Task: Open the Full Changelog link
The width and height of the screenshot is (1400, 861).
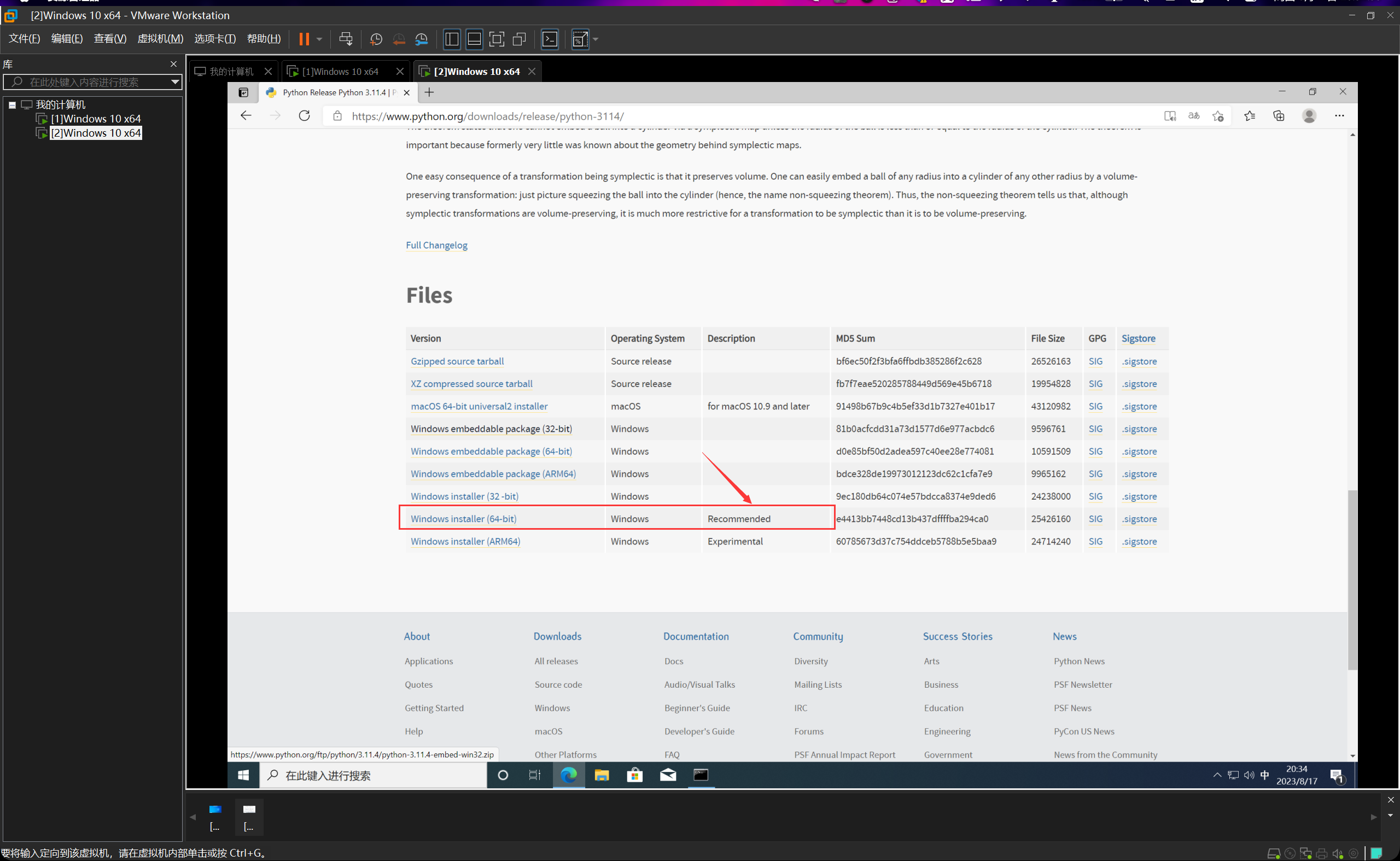Action: tap(436, 245)
